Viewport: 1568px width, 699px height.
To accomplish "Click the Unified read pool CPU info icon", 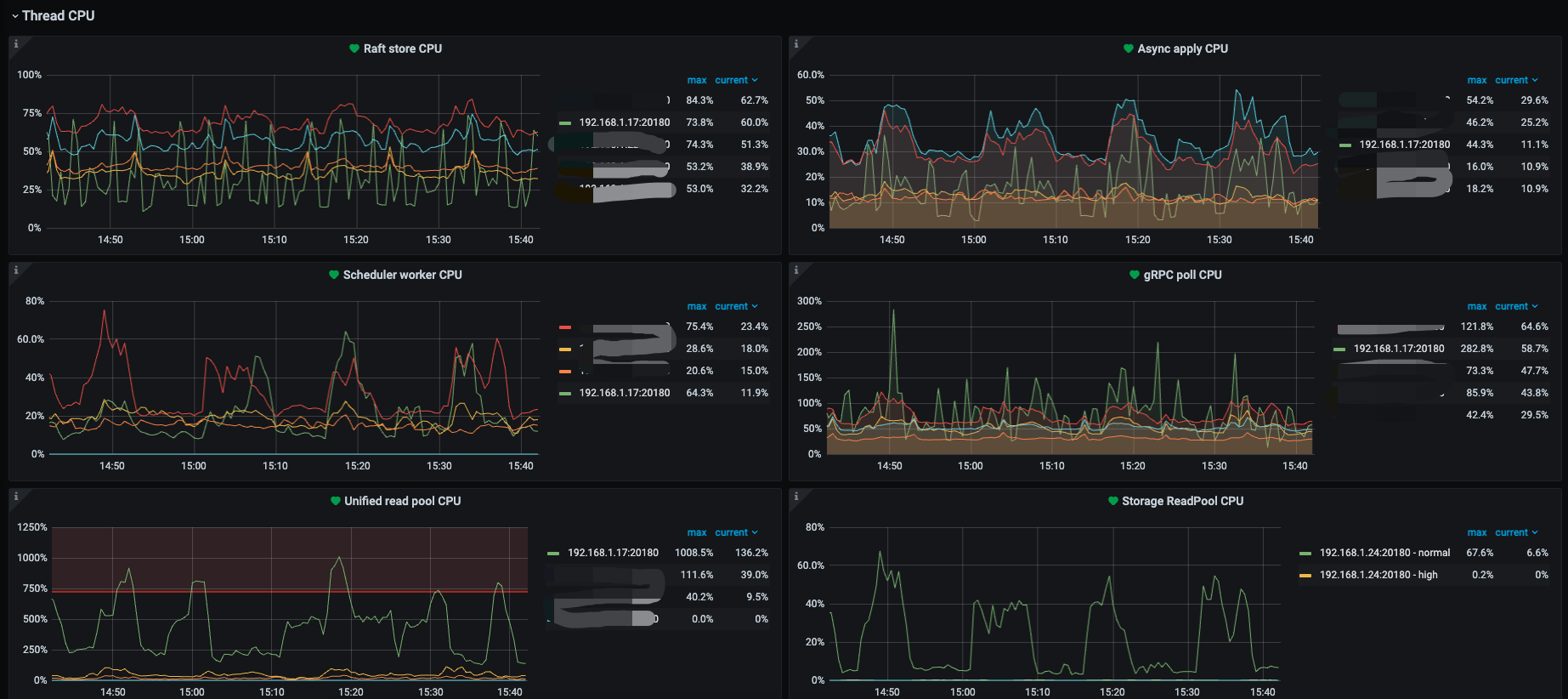I will [16, 496].
